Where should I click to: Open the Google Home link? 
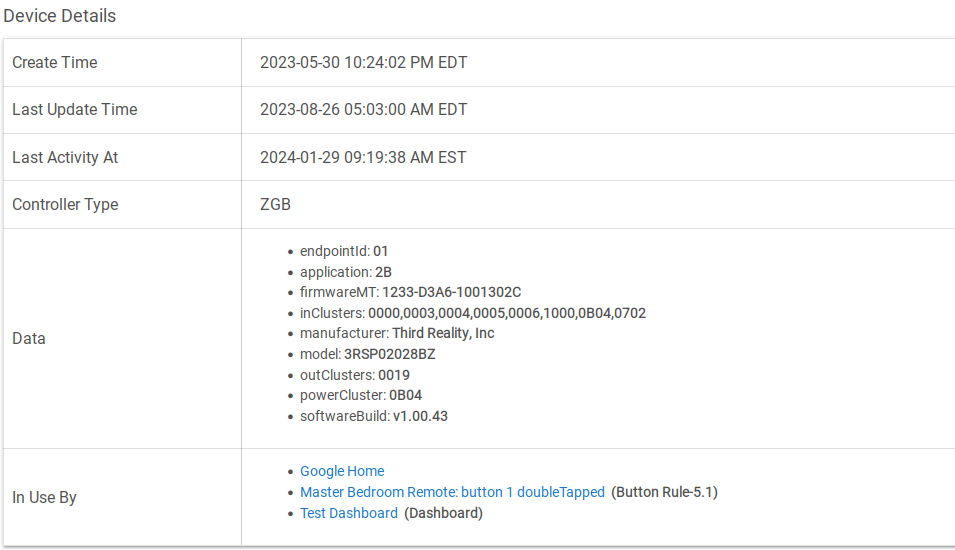click(x=342, y=471)
